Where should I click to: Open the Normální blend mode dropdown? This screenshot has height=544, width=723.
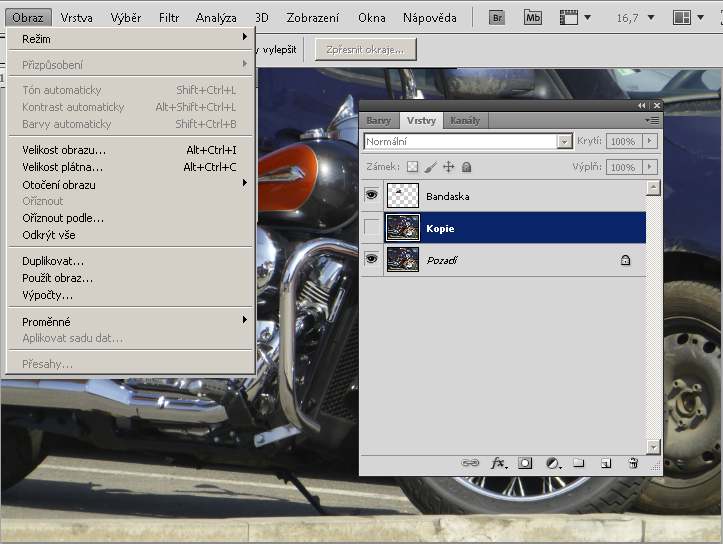click(x=565, y=142)
